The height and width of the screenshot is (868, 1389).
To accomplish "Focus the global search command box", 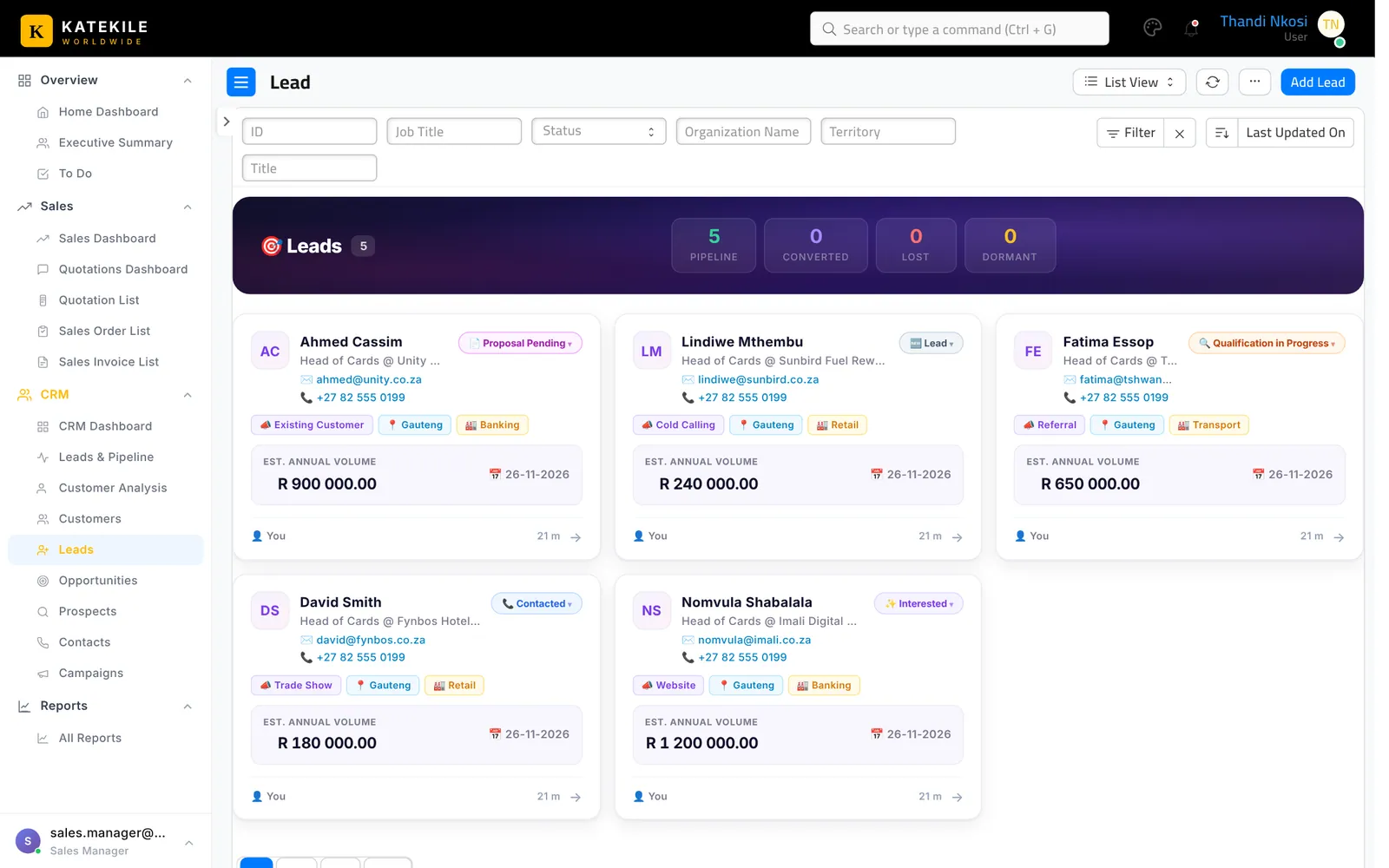I will [959, 29].
